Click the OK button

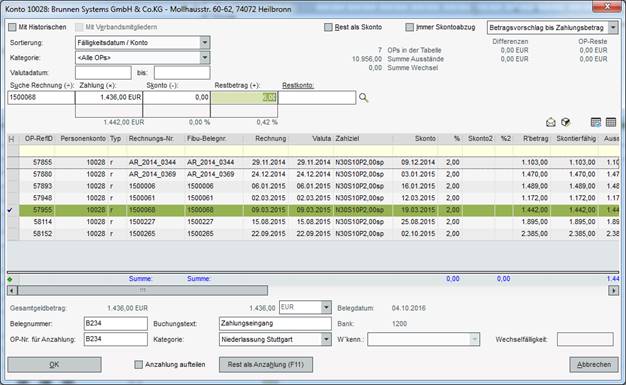pos(54,365)
